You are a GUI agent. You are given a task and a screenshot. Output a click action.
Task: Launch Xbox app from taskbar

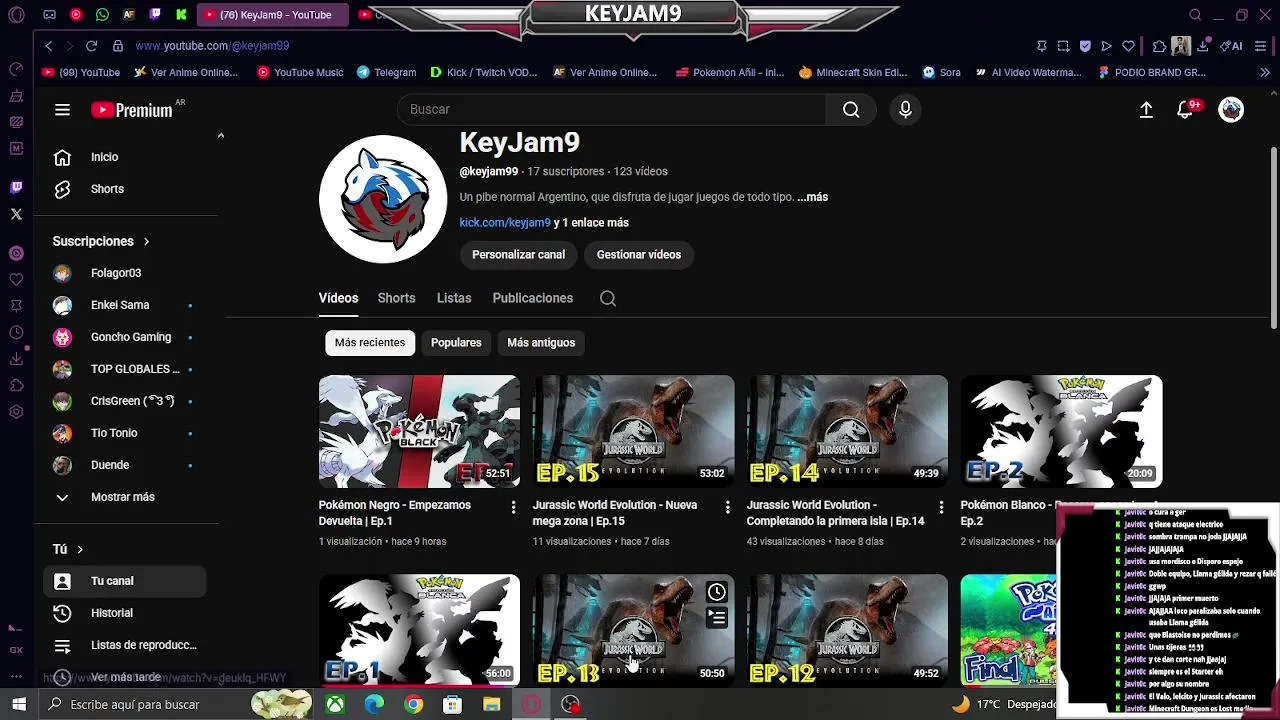(335, 705)
